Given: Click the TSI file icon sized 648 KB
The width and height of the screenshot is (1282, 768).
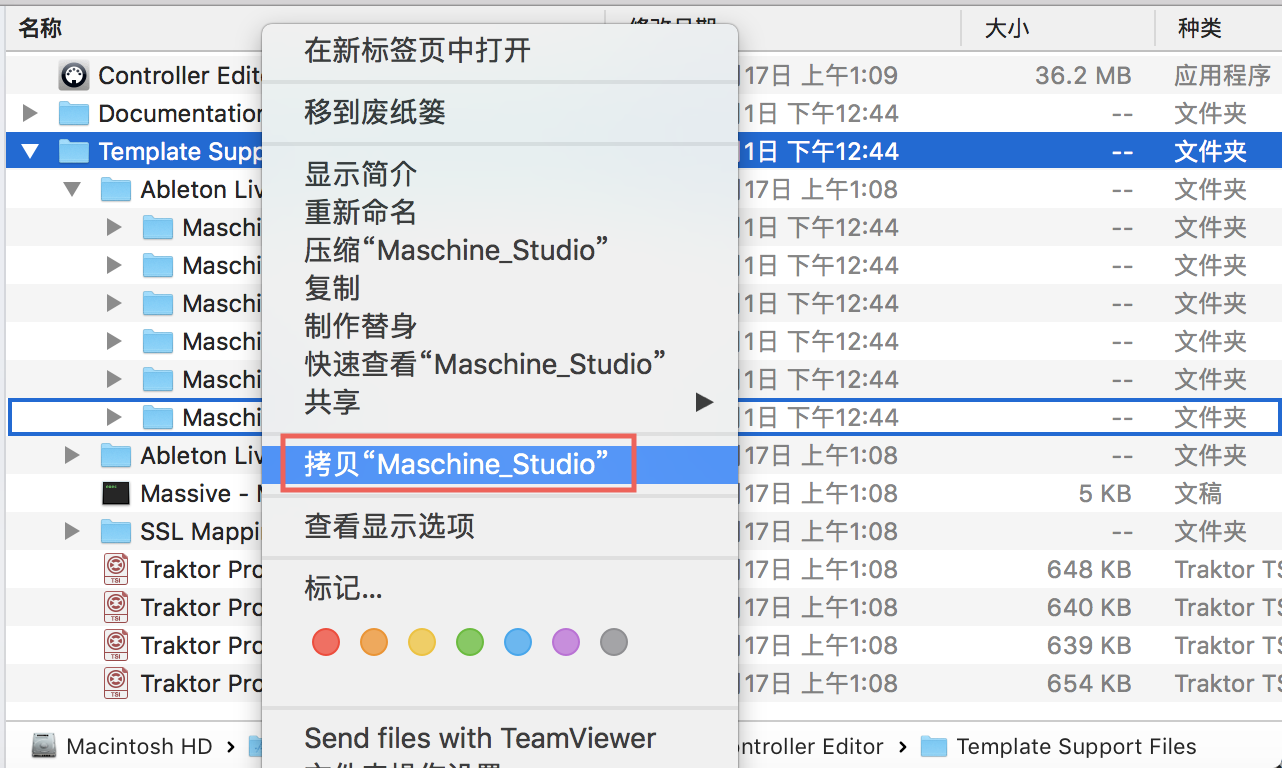Looking at the screenshot, I should [116, 569].
